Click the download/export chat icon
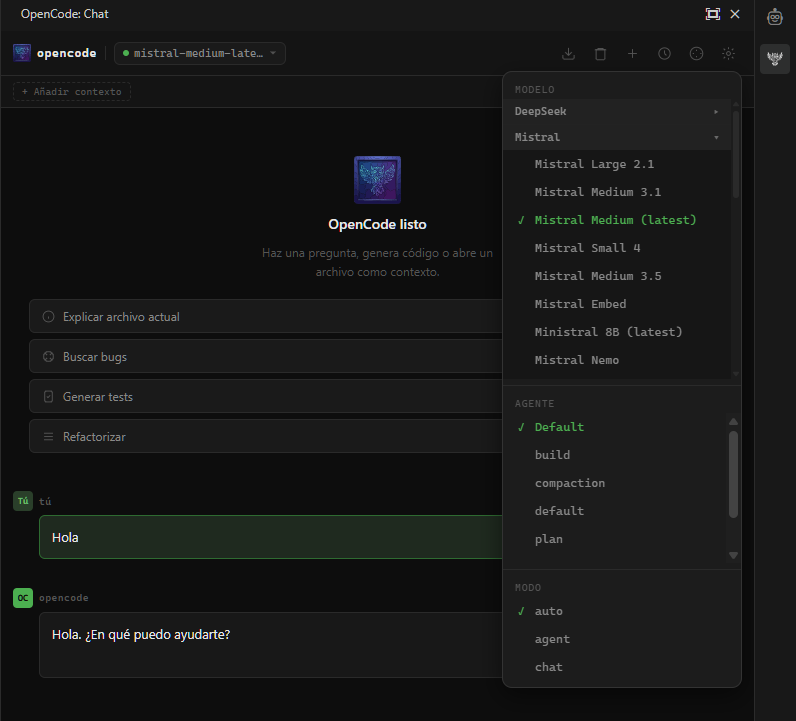 coord(569,54)
